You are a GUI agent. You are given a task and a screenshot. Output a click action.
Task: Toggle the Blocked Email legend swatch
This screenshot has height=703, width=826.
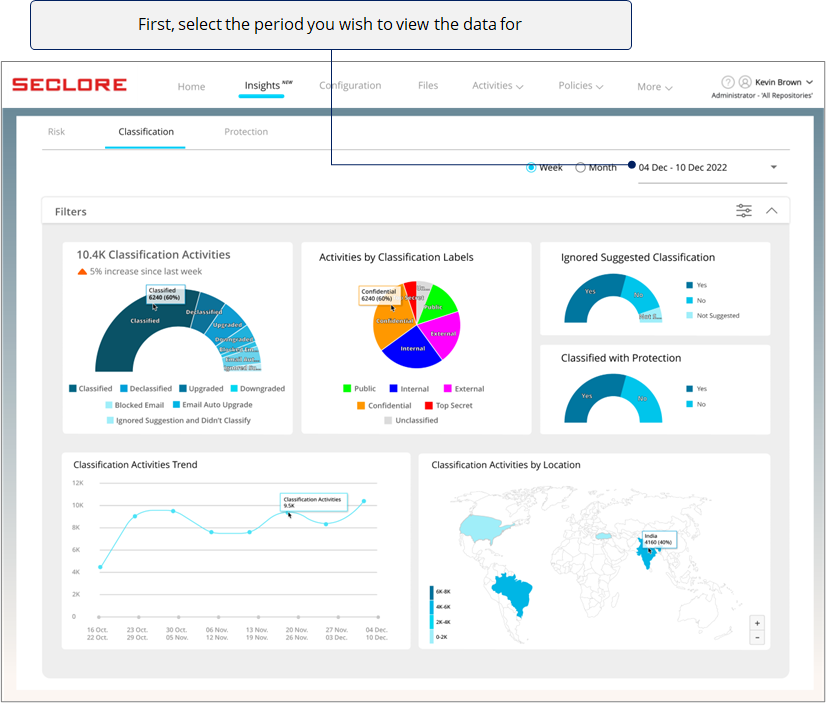[109, 405]
